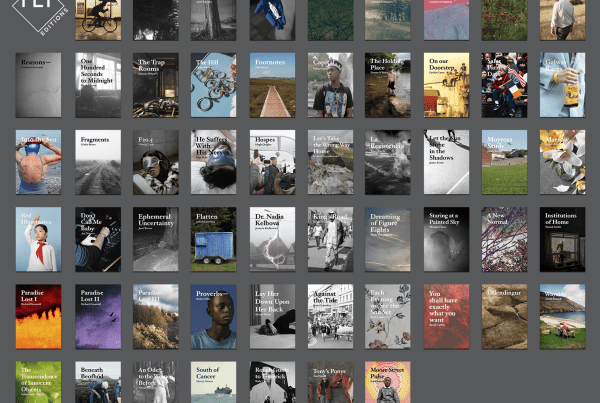The width and height of the screenshot is (600, 403).
Task: Select the brown rocky terrain cover
Action: click(504, 317)
